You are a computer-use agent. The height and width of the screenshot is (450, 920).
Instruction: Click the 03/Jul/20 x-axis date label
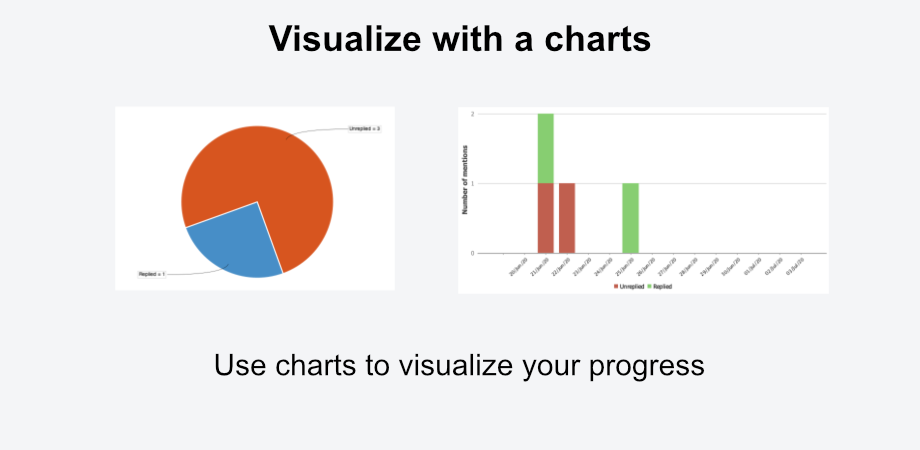coord(795,266)
